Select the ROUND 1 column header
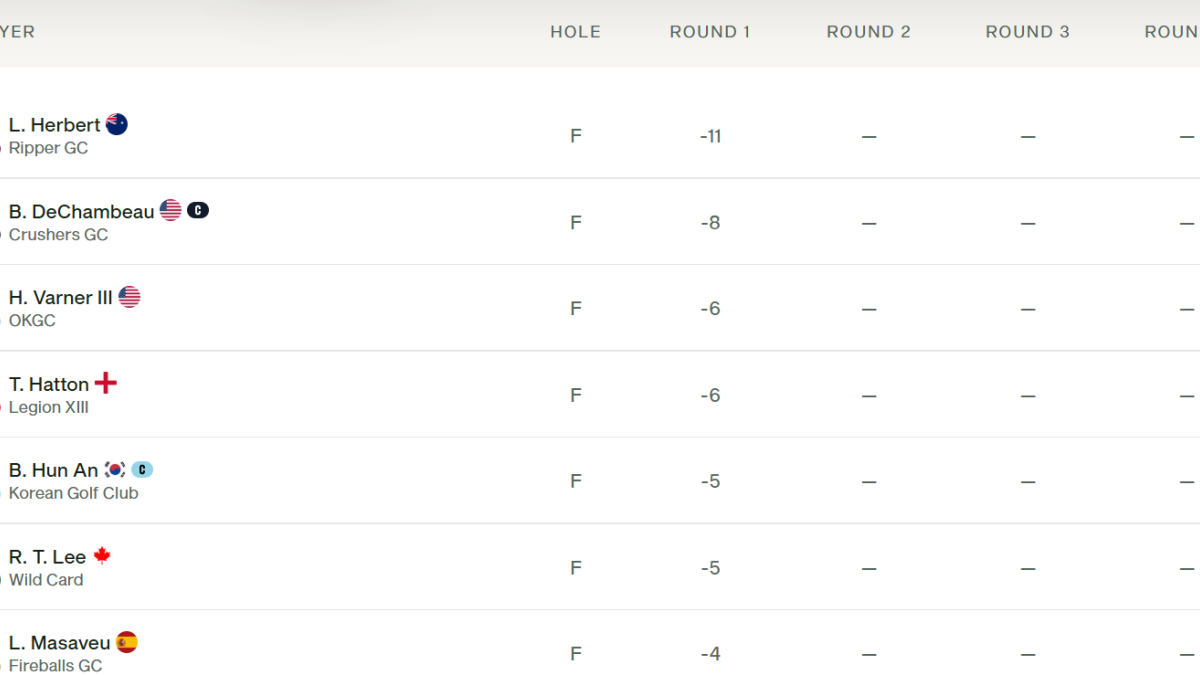 tap(710, 32)
